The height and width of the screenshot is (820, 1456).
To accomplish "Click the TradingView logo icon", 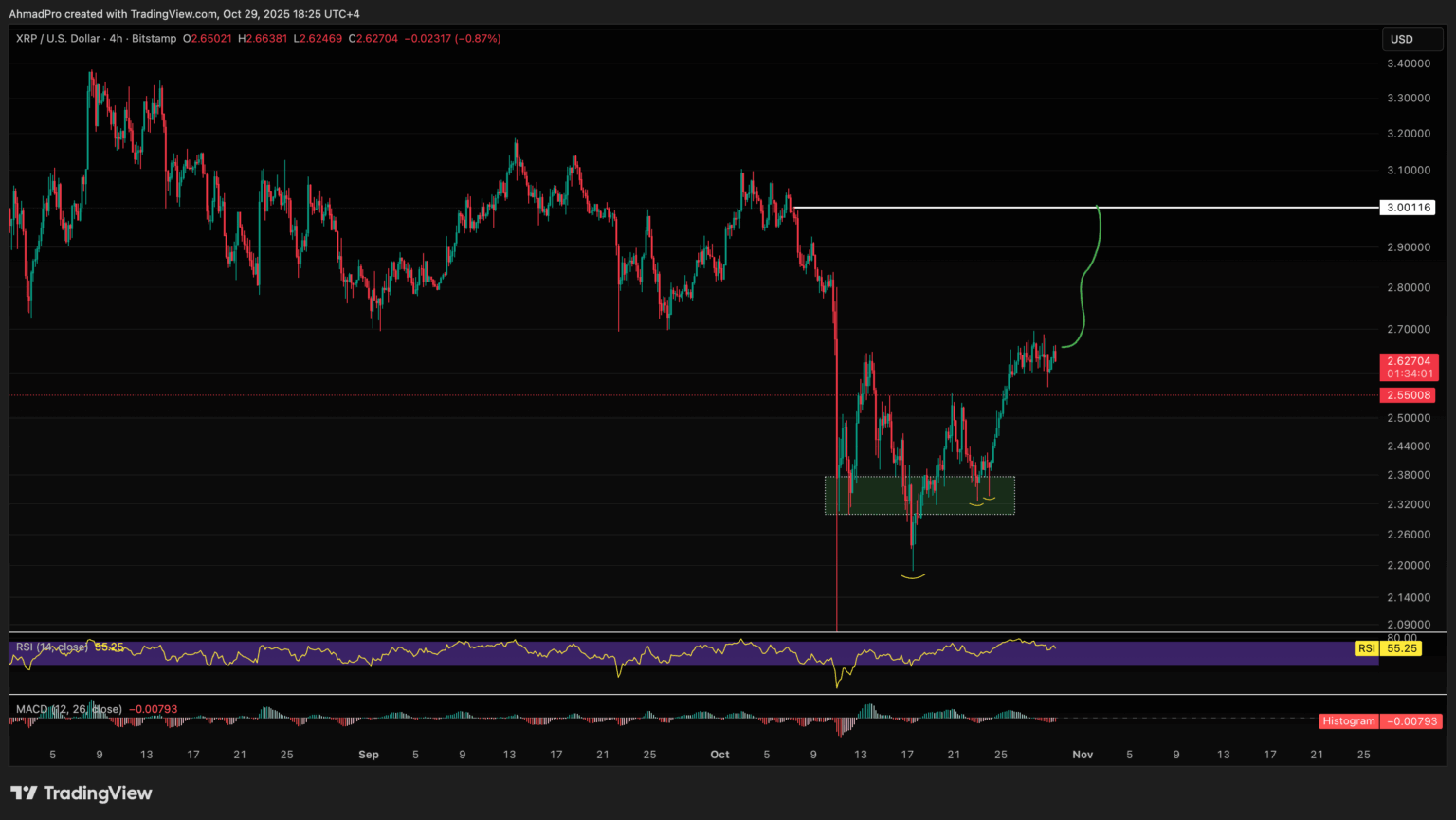I will 24,793.
